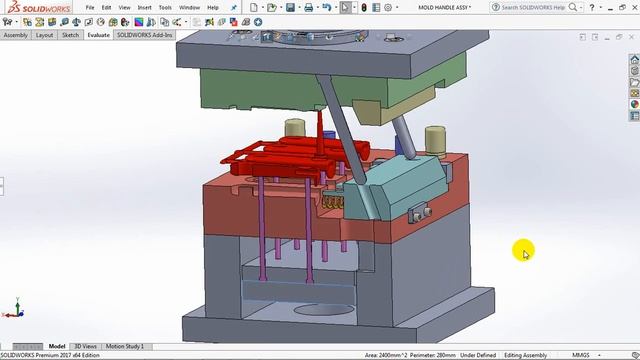Open Custom Properties task pane tab
The width and height of the screenshot is (640, 360).
pos(635,116)
